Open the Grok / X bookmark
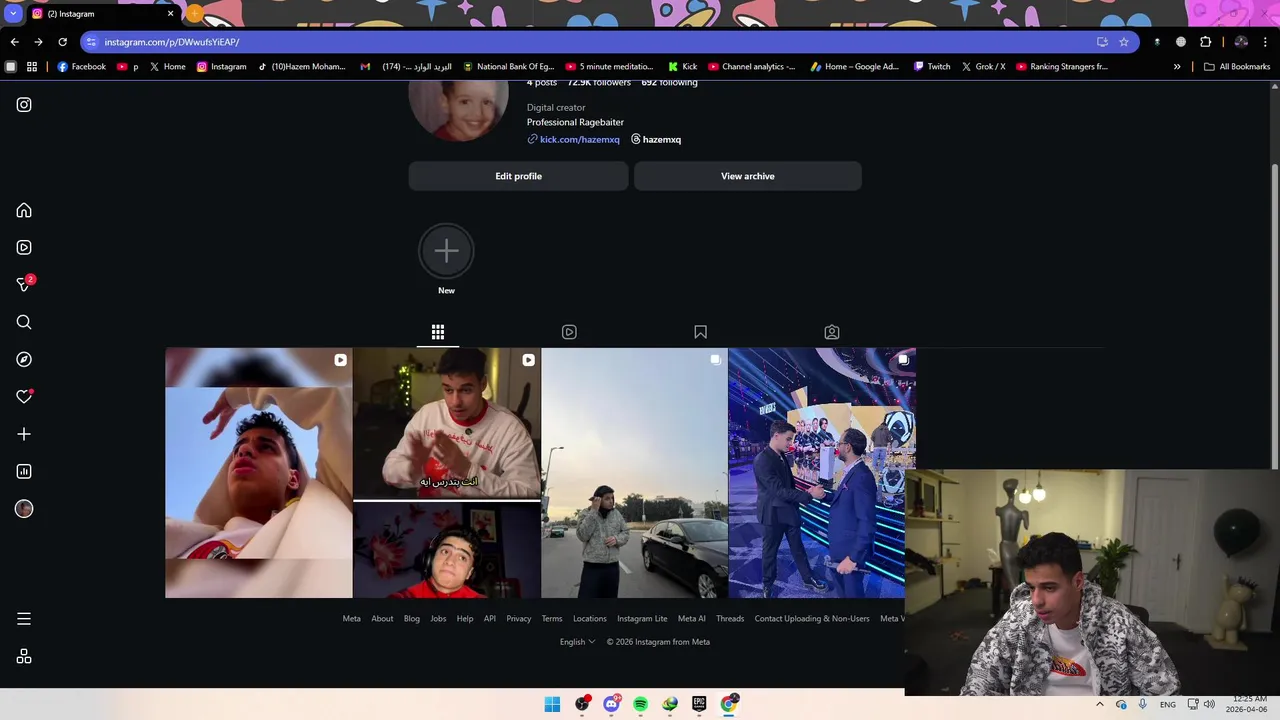1280x720 pixels. pyautogui.click(x=984, y=67)
